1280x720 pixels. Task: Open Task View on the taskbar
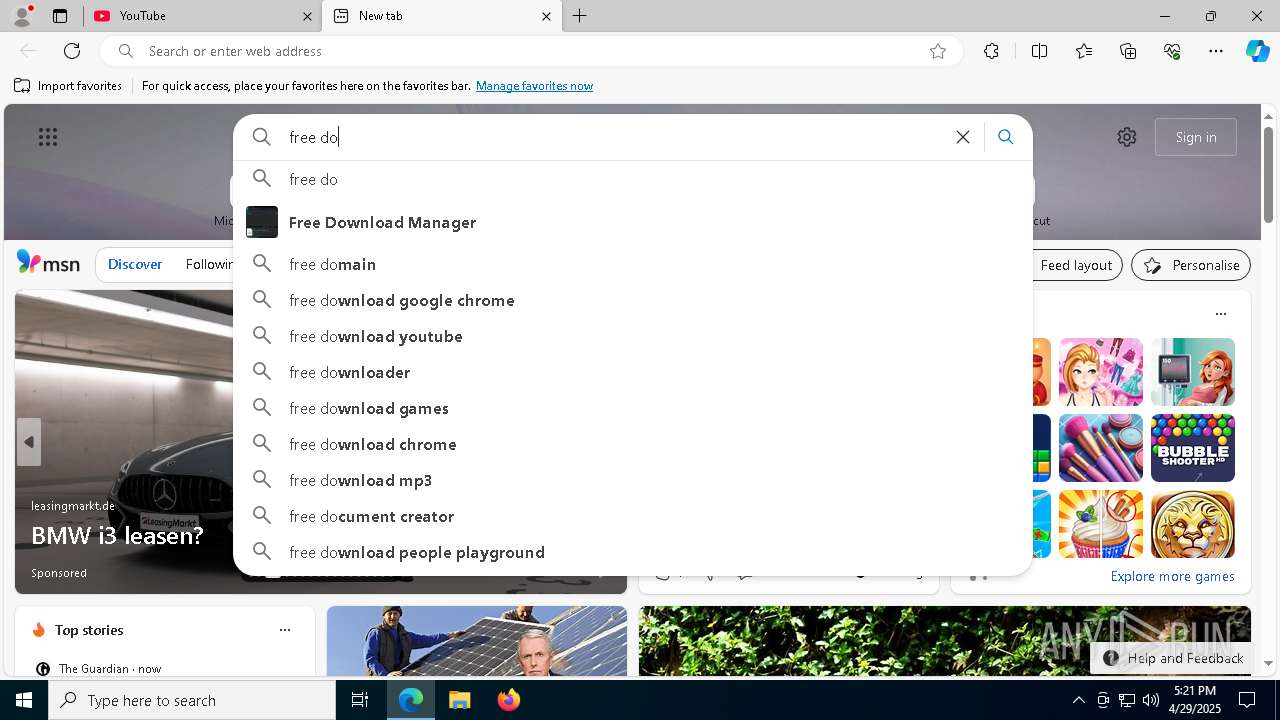(360, 700)
